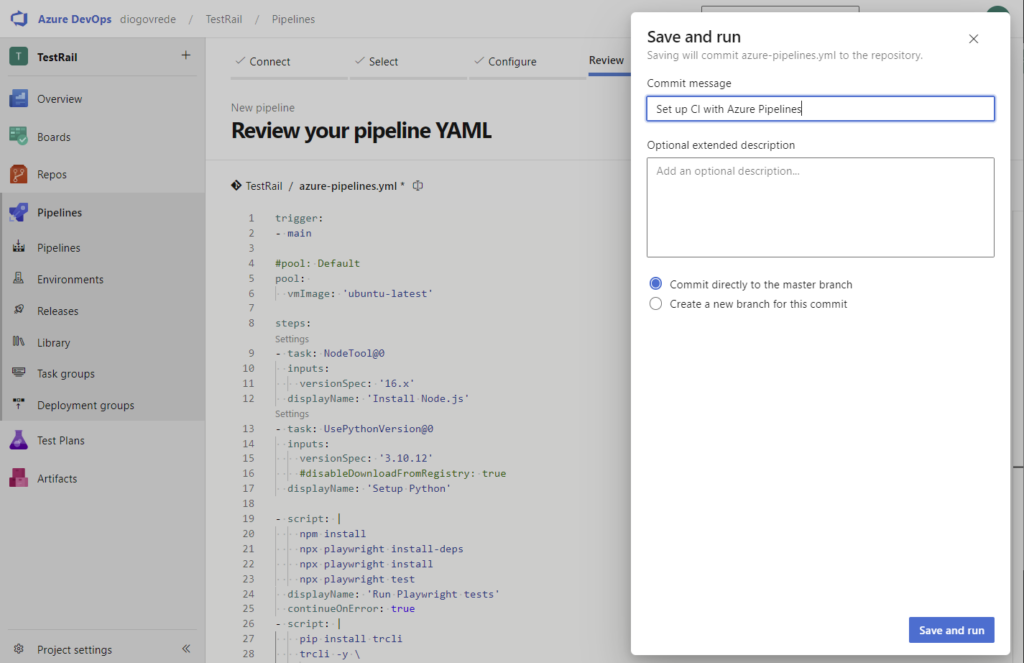Open Boards from the sidebar
Viewport: 1024px width, 663px height.
point(53,137)
